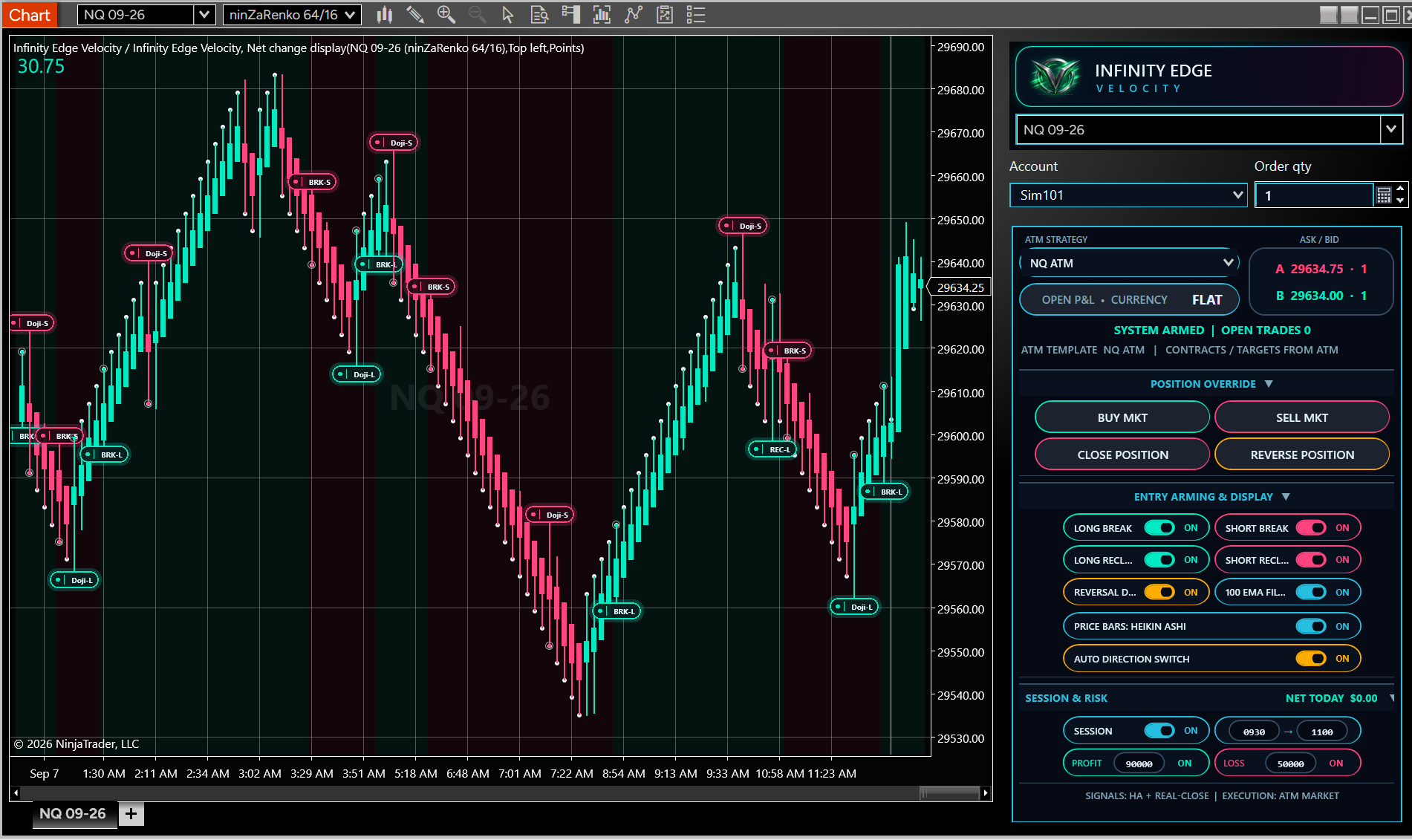Open the ninZaRenko 64/16 bar type dropdown
The image size is (1412, 840).
292,15
